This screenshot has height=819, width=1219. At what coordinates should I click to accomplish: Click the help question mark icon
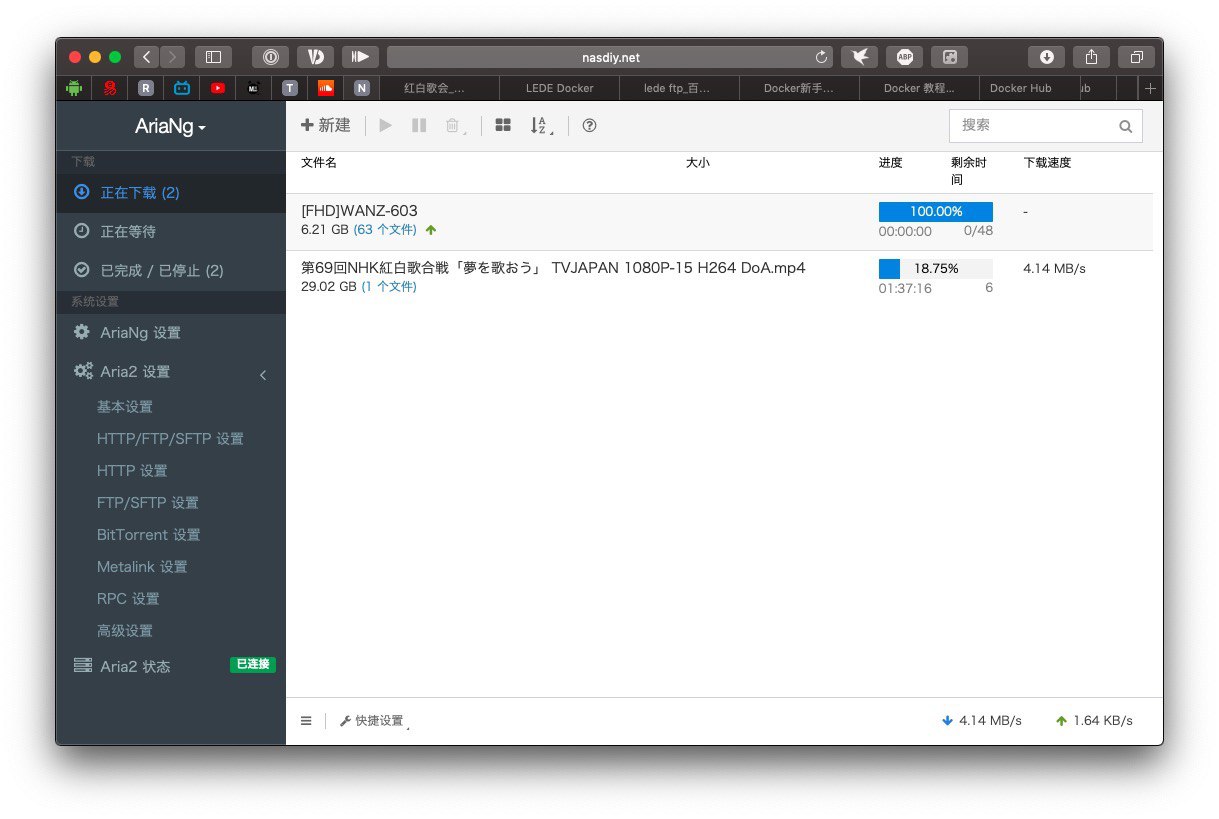pos(589,126)
